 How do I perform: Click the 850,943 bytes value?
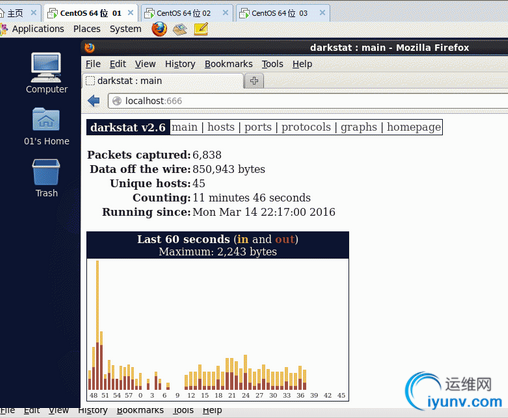point(229,169)
